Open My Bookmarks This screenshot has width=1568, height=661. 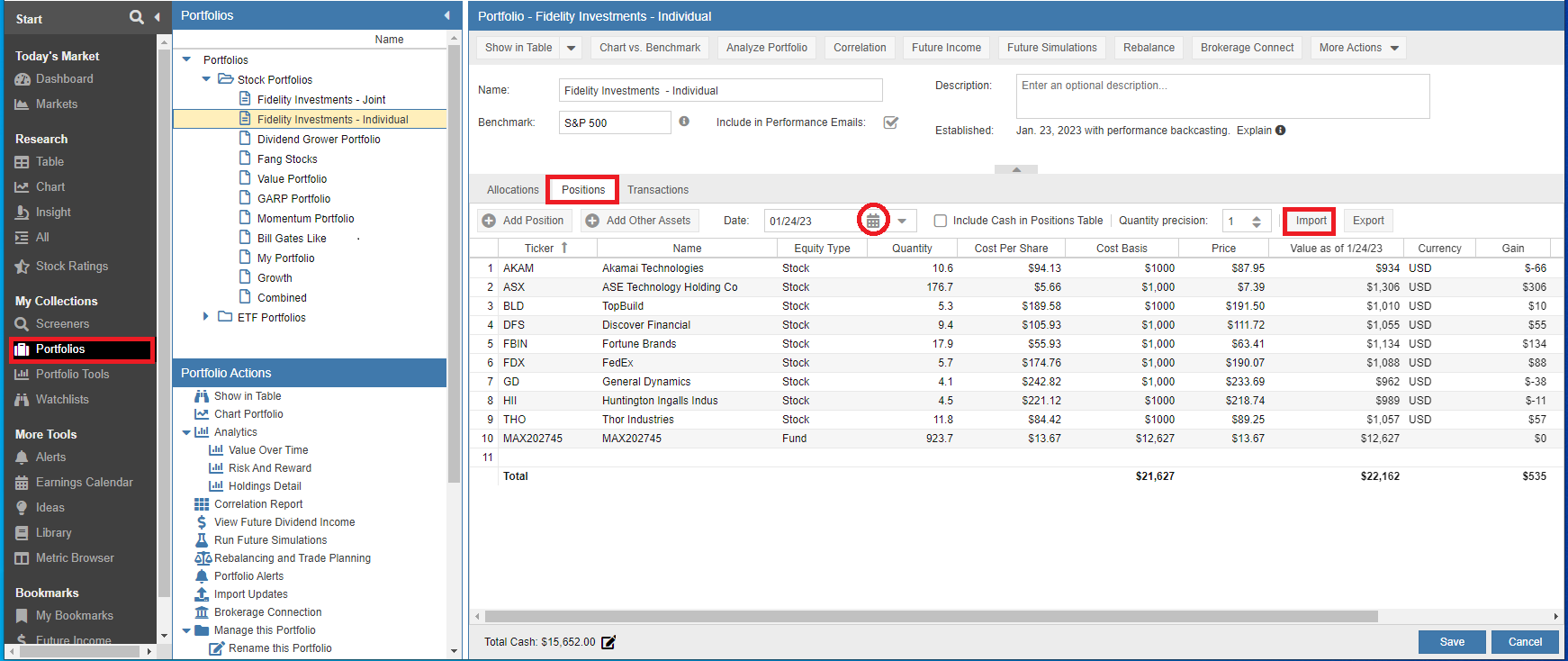(64, 616)
